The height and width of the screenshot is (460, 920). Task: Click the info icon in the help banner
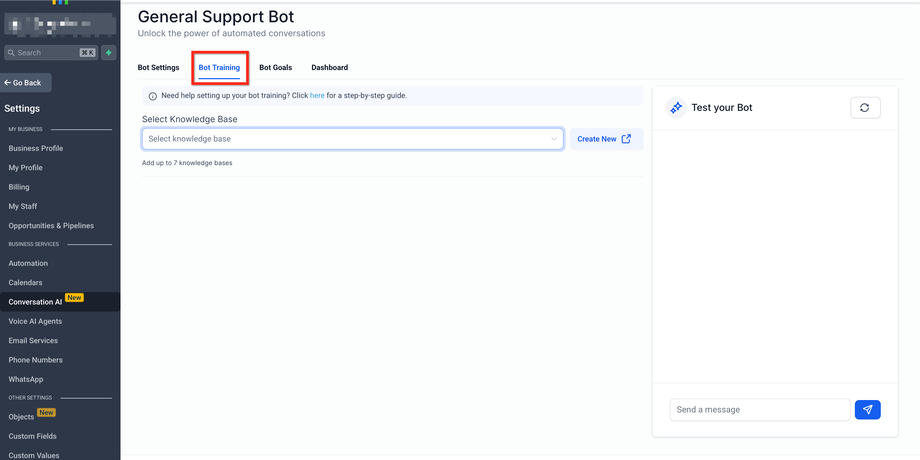click(152, 96)
